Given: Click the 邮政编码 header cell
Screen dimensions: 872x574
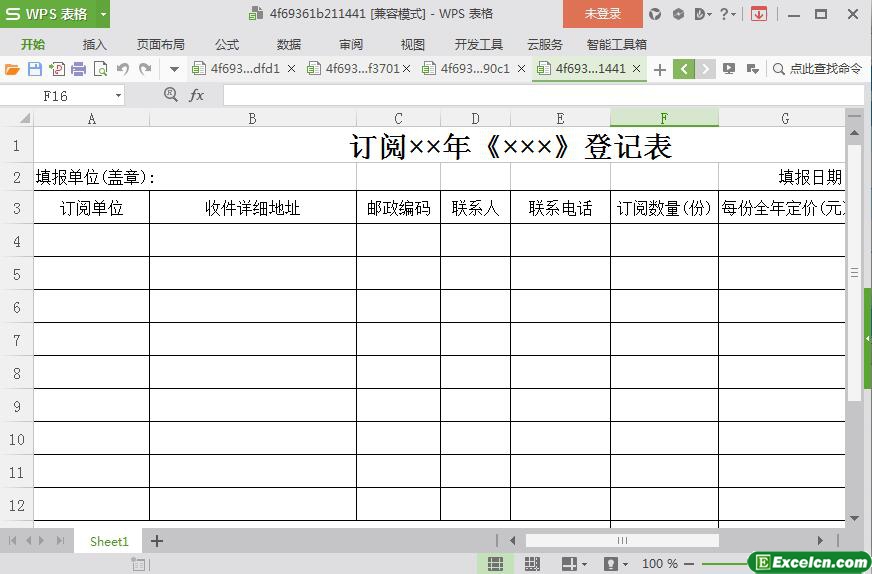Looking at the screenshot, I should (x=399, y=208).
